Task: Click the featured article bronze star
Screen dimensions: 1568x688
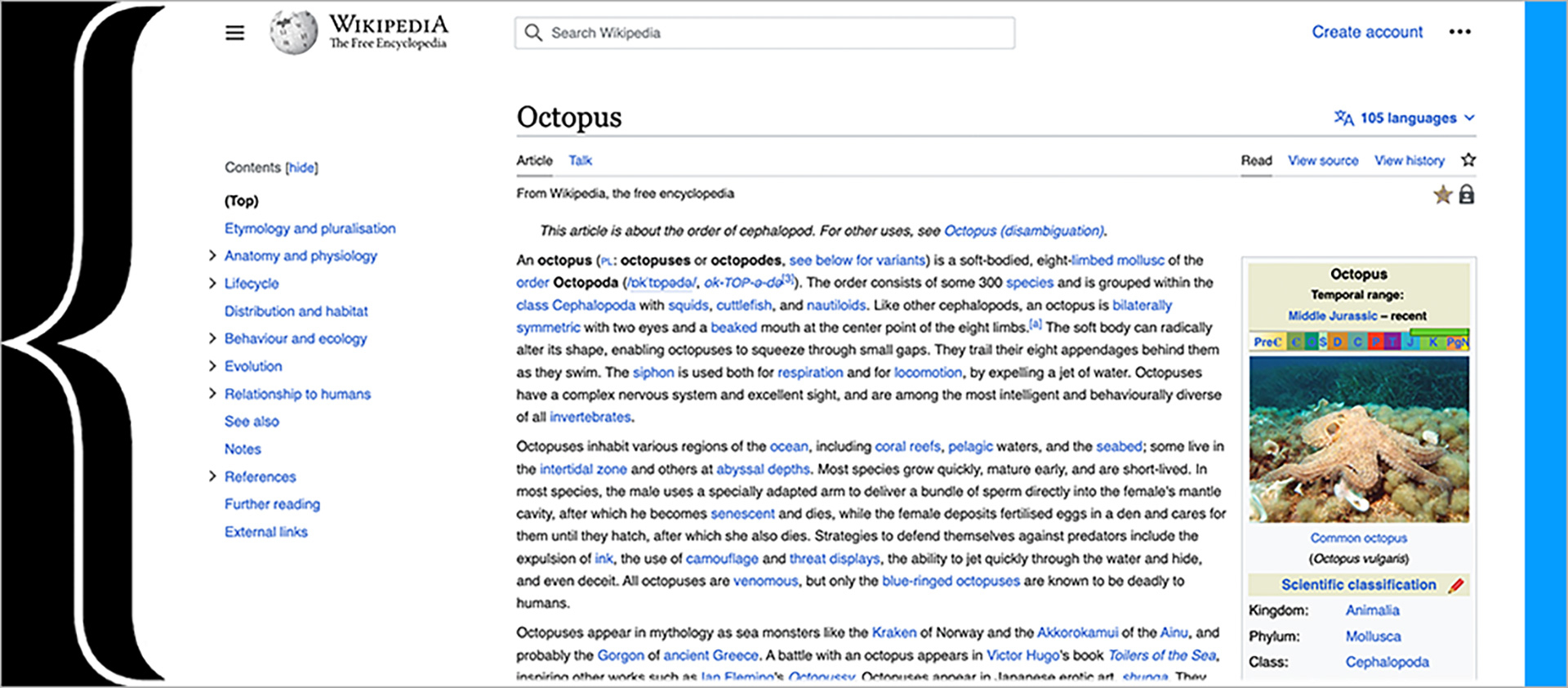Action: coord(1442,194)
